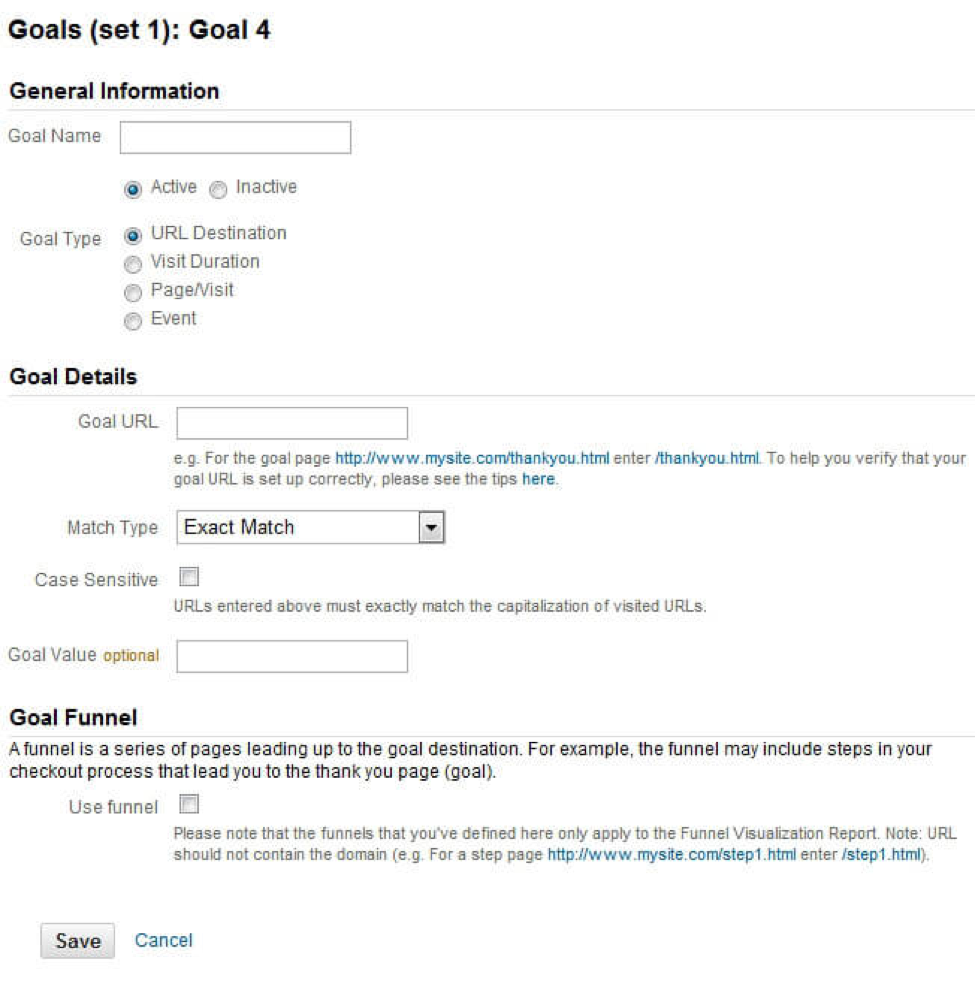Image resolution: width=975 pixels, height=1008 pixels.
Task: Focus the Goal URL input box
Action: 292,423
